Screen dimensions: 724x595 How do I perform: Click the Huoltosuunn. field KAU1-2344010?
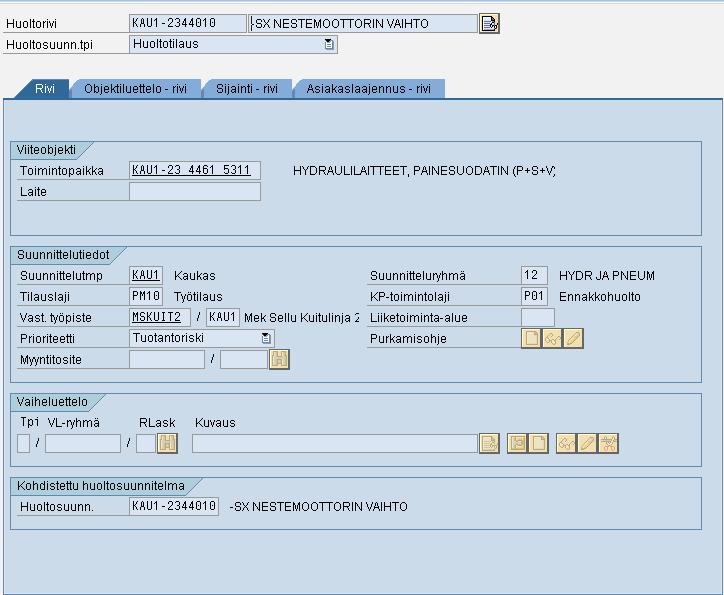[174, 506]
